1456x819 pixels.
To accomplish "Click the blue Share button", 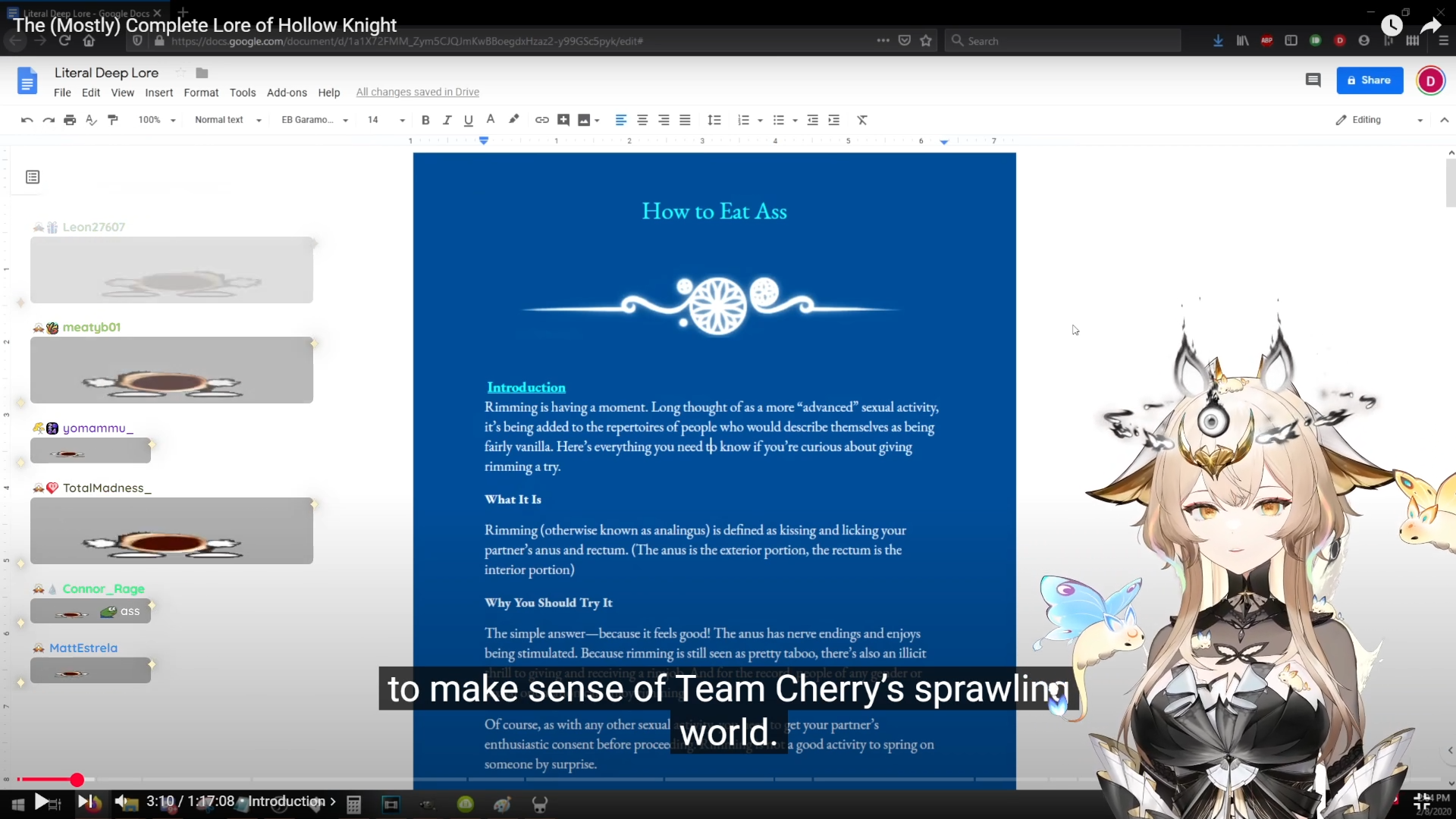I will point(1370,80).
